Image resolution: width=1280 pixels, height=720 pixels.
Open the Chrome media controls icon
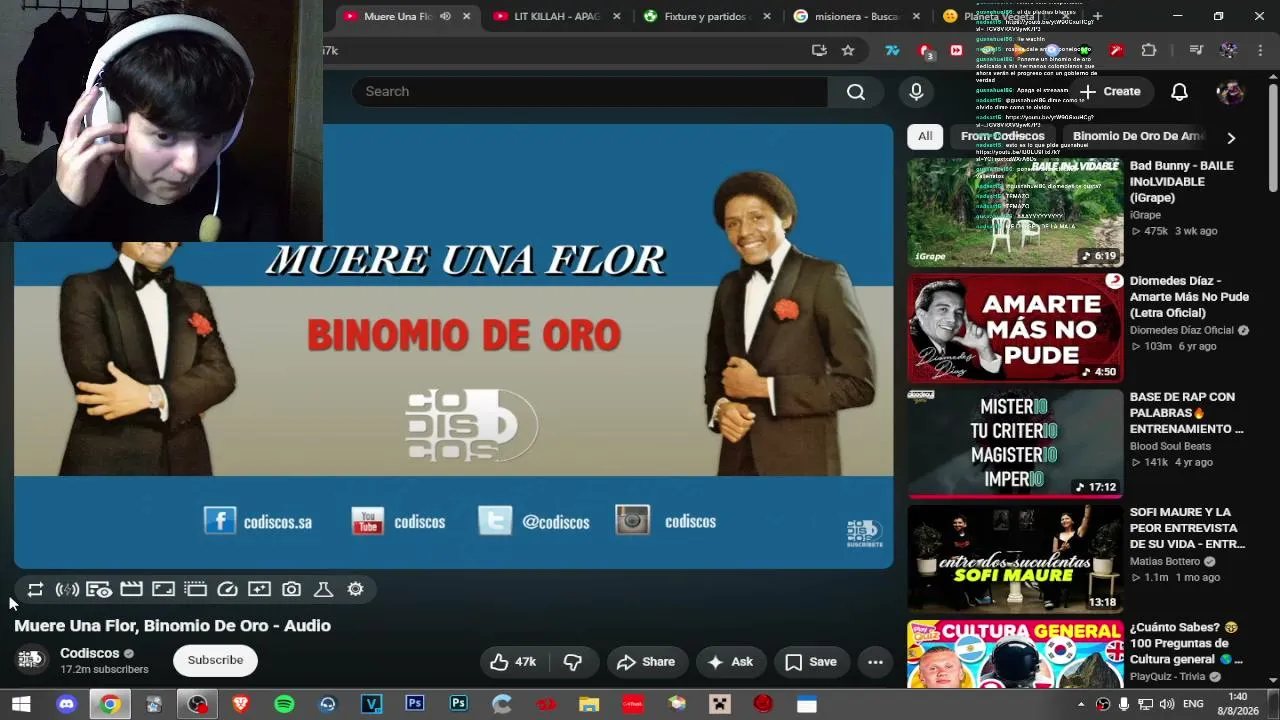[1196, 50]
